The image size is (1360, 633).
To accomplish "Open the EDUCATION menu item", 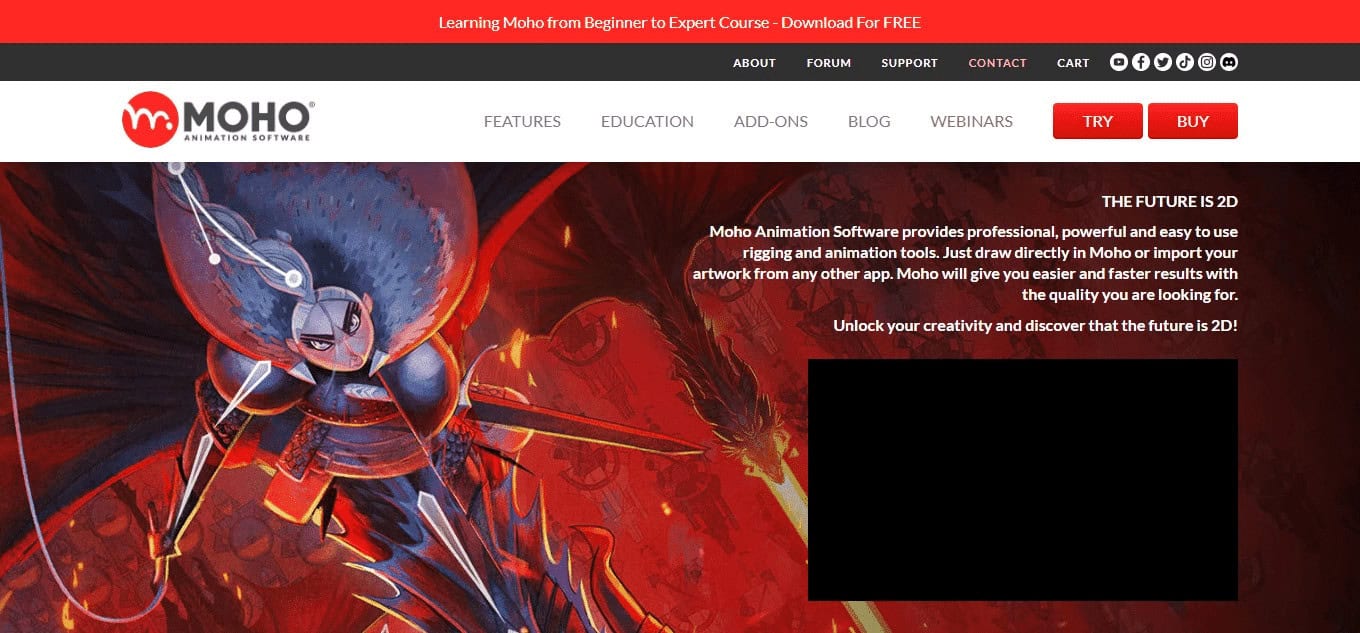I will (x=647, y=121).
